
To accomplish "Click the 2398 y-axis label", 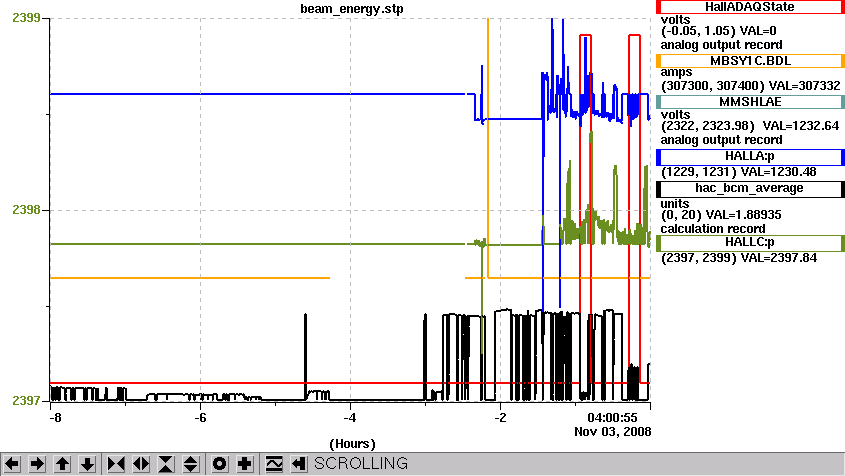I will (26, 210).
